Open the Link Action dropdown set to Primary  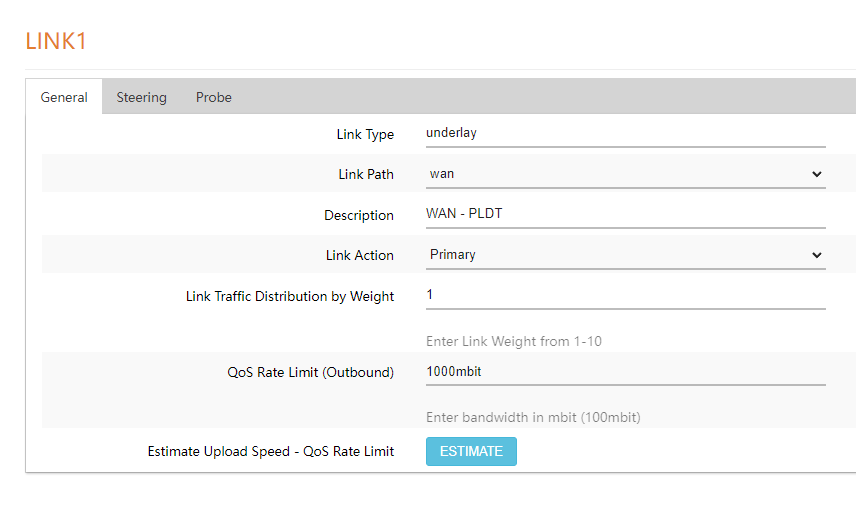coord(625,255)
